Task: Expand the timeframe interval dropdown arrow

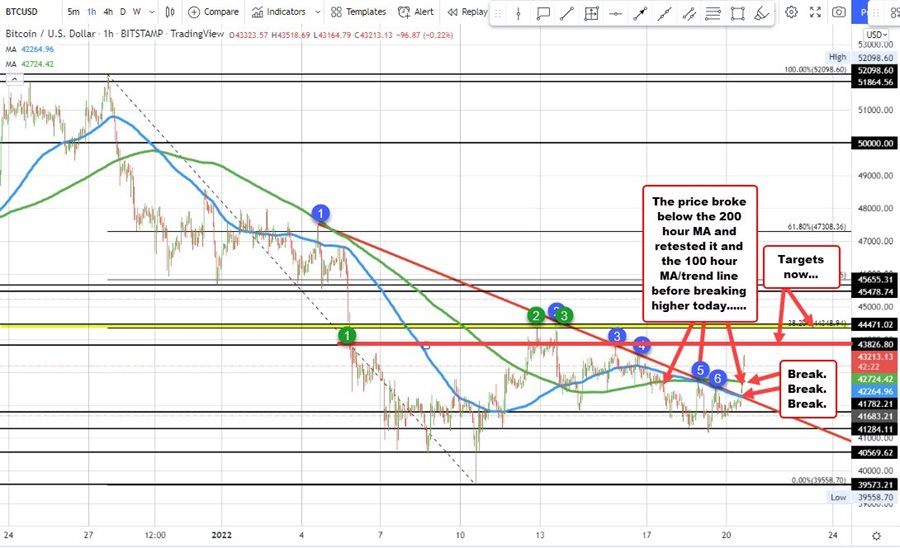Action: click(149, 12)
